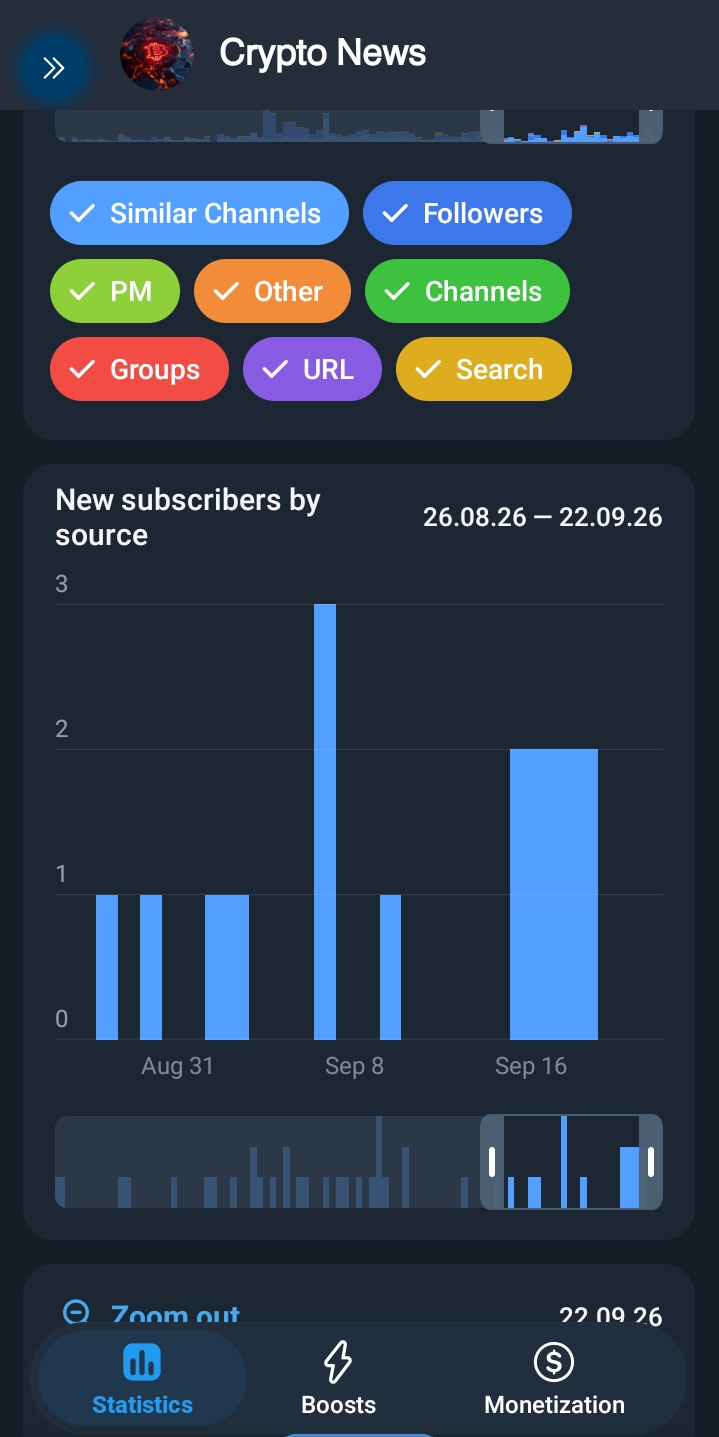Open Boosts via the lightning bolt icon
The width and height of the screenshot is (719, 1437).
click(339, 1362)
